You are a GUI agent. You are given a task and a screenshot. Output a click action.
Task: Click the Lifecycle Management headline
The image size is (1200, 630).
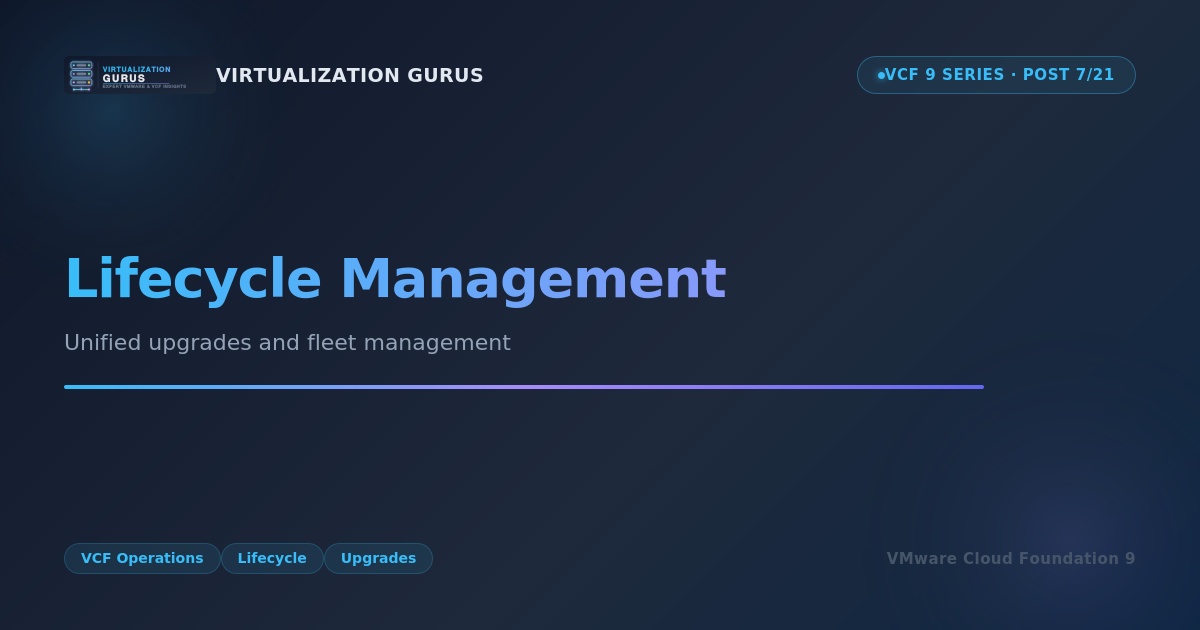tap(395, 279)
